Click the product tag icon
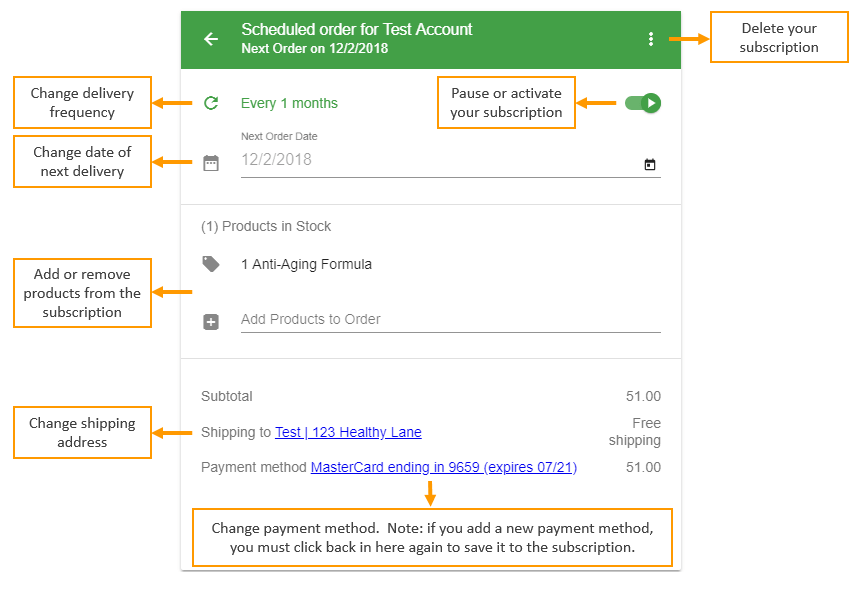 point(211,264)
